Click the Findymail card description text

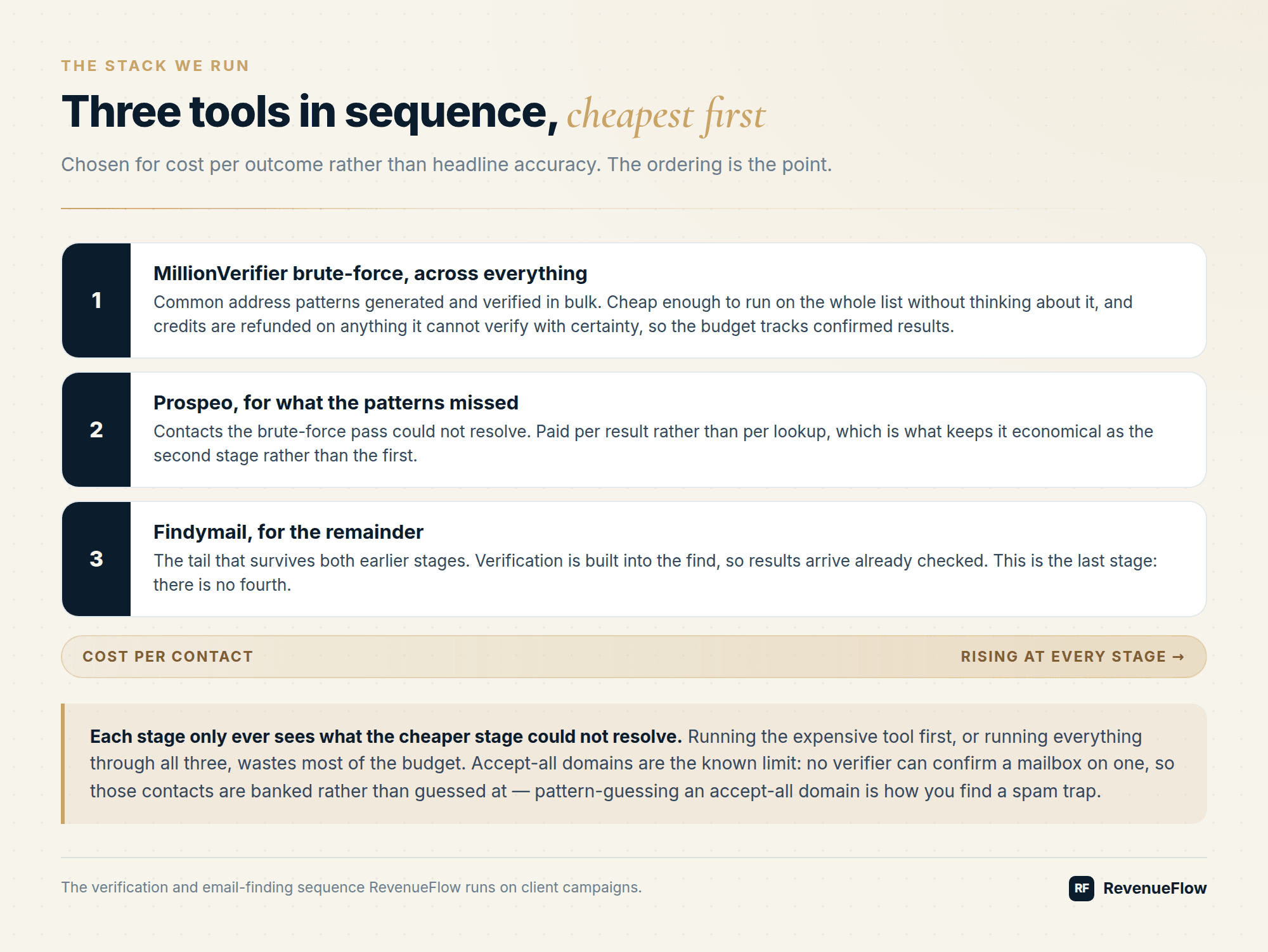point(656,573)
